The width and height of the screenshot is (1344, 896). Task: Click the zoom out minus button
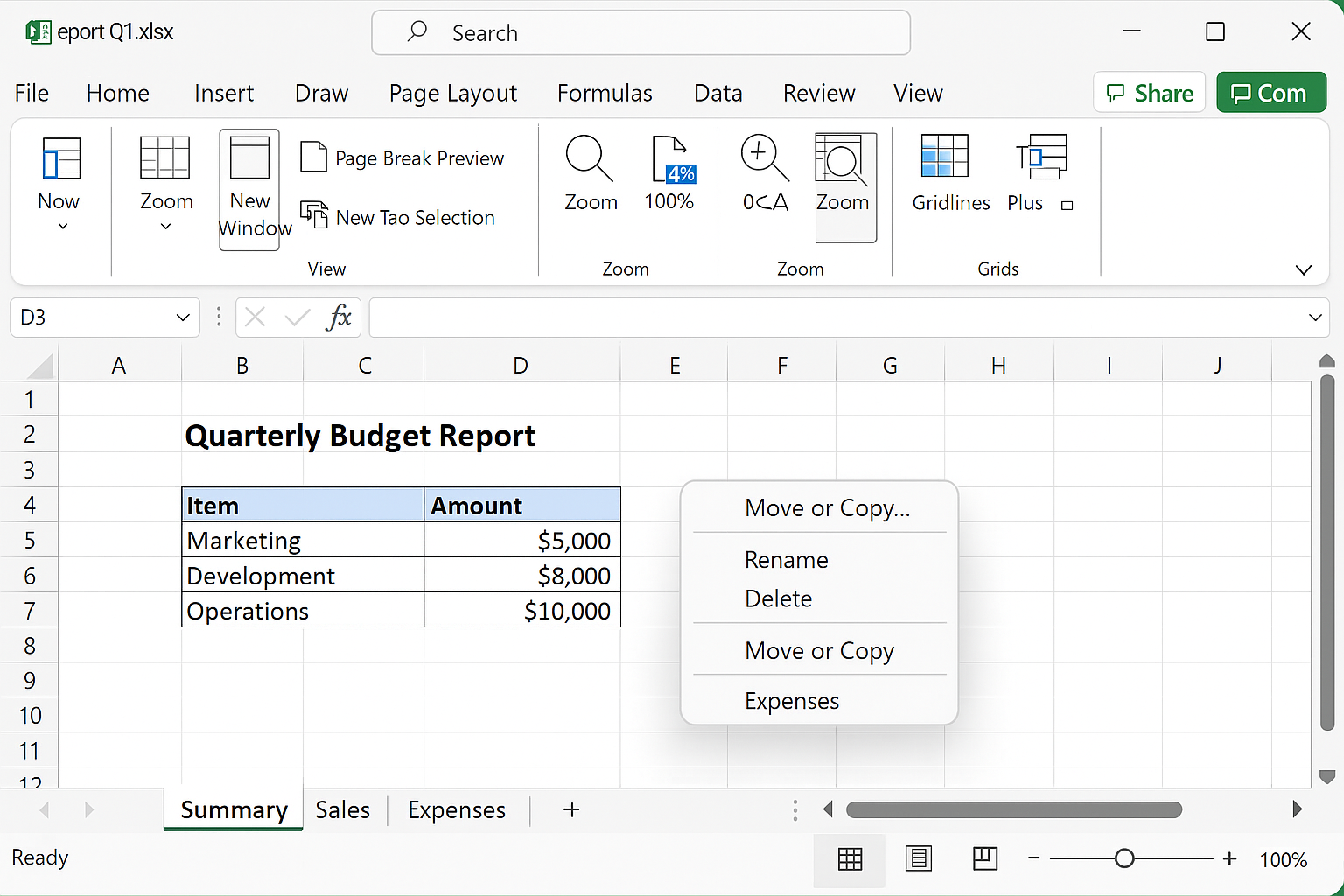coord(1033,859)
